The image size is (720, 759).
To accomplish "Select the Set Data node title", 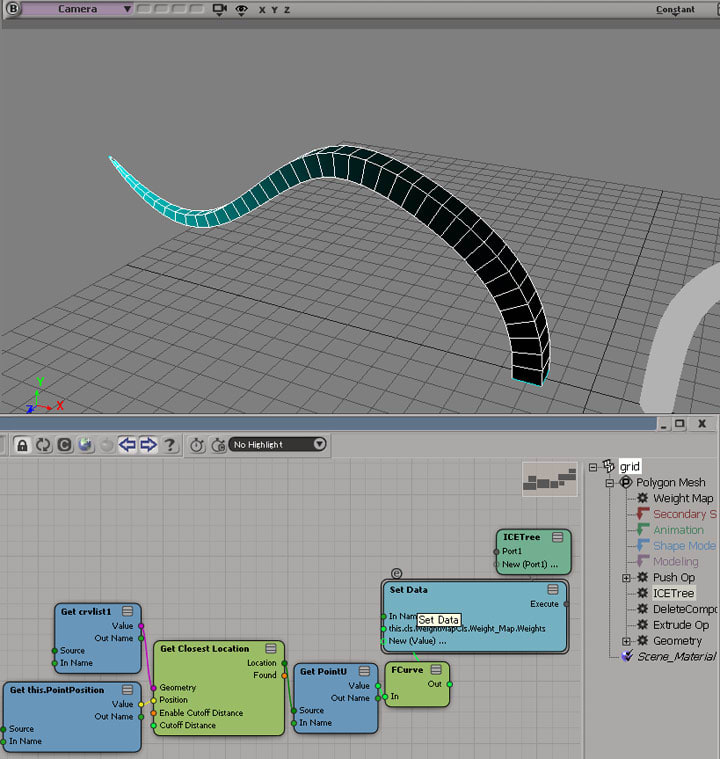I will click(409, 590).
